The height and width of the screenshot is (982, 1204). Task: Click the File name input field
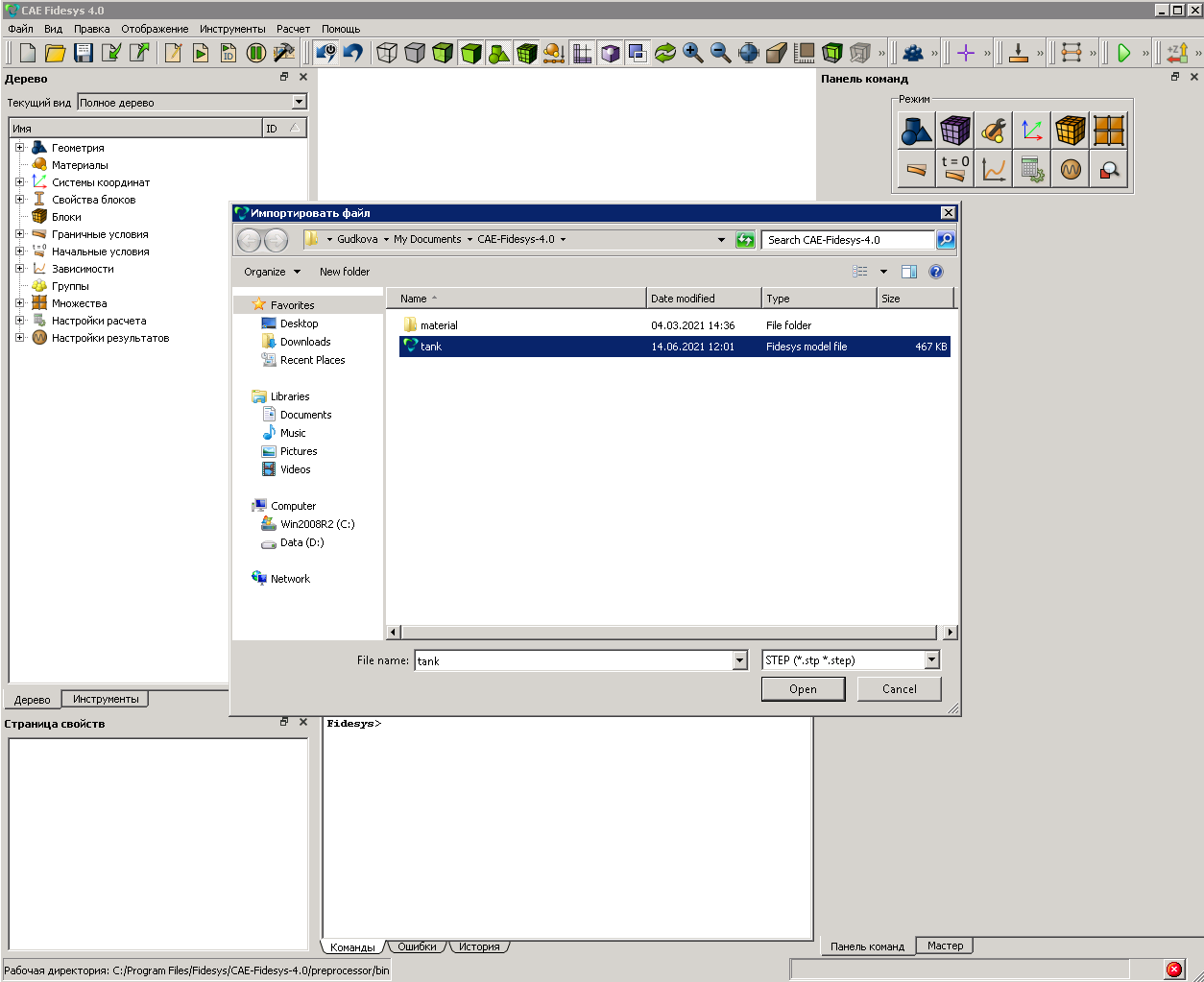(x=573, y=660)
